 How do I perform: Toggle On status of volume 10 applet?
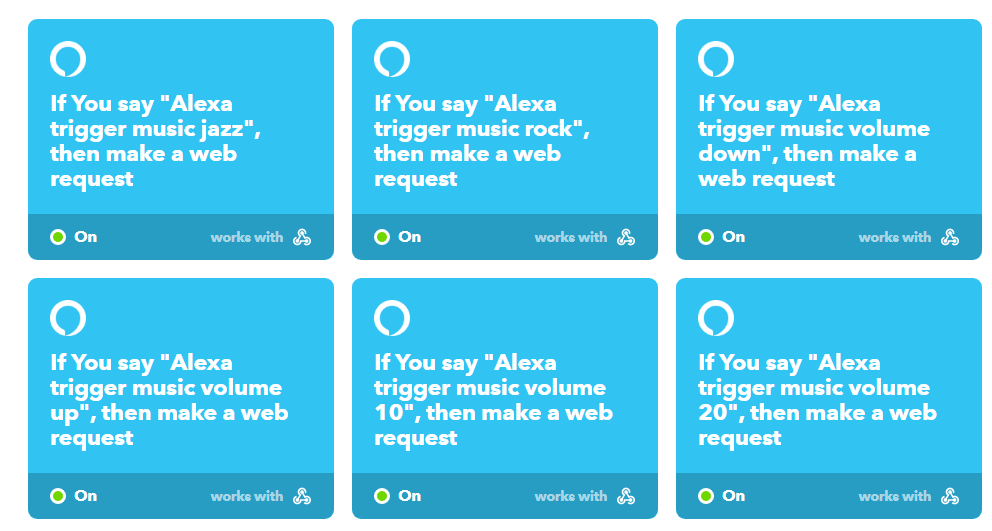397,496
